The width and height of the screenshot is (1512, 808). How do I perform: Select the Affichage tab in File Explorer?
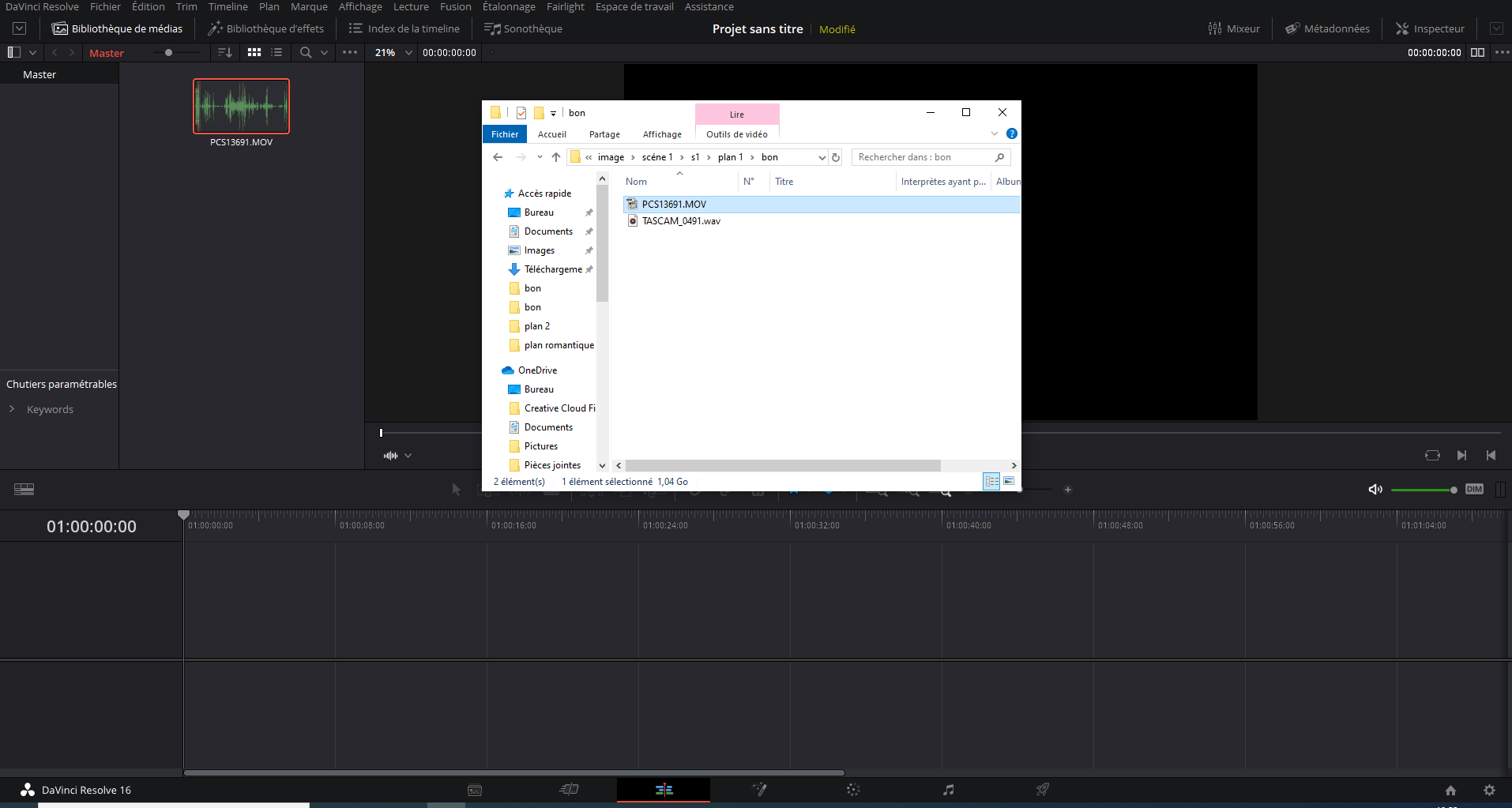[x=662, y=134]
